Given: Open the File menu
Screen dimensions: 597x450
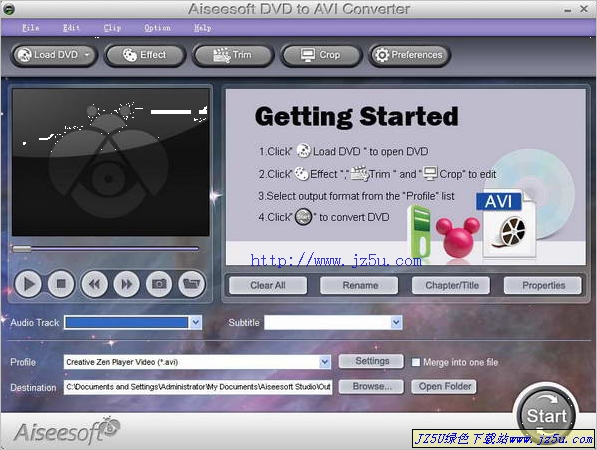Looking at the screenshot, I should pyautogui.click(x=30, y=28).
